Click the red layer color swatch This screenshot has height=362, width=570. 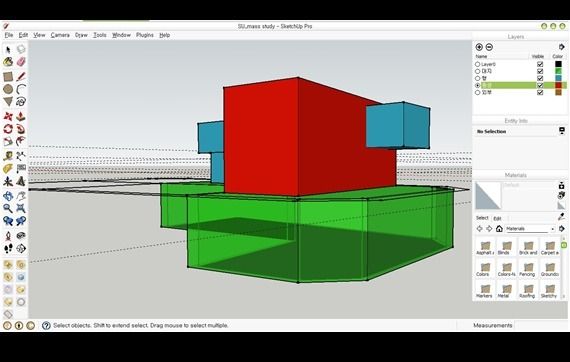558,85
